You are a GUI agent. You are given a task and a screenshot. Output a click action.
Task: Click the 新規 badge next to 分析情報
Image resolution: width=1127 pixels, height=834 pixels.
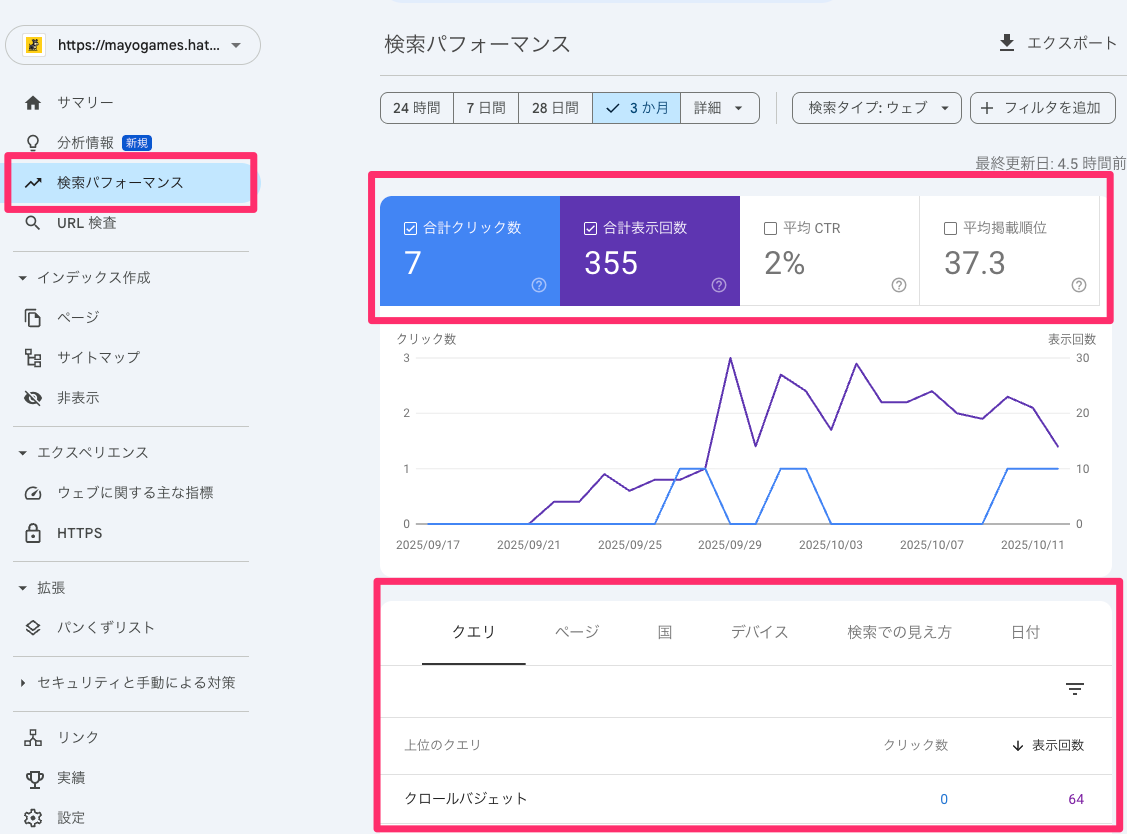coord(137,143)
